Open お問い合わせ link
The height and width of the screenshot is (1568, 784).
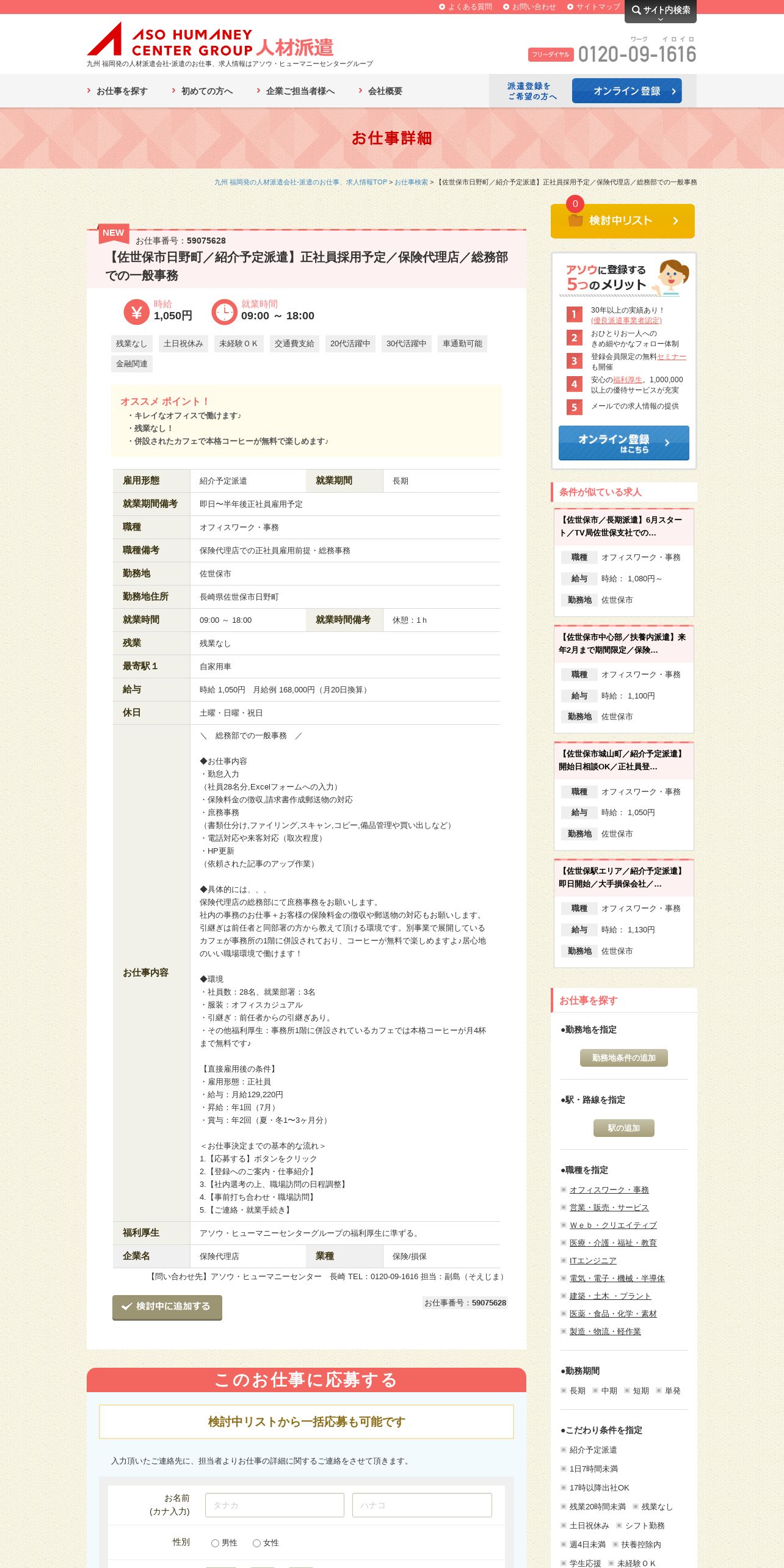point(530,7)
